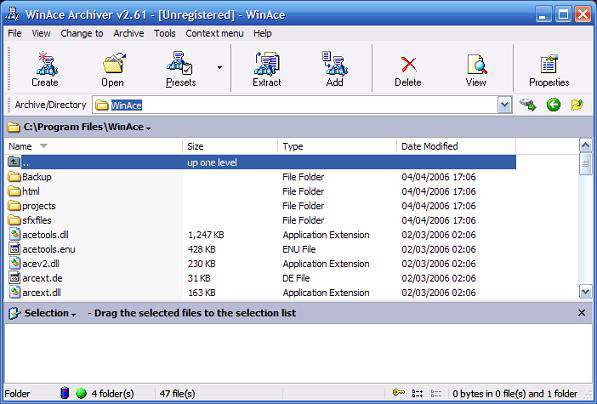
Task: Expand the Presets dropdown arrow
Action: point(220,68)
